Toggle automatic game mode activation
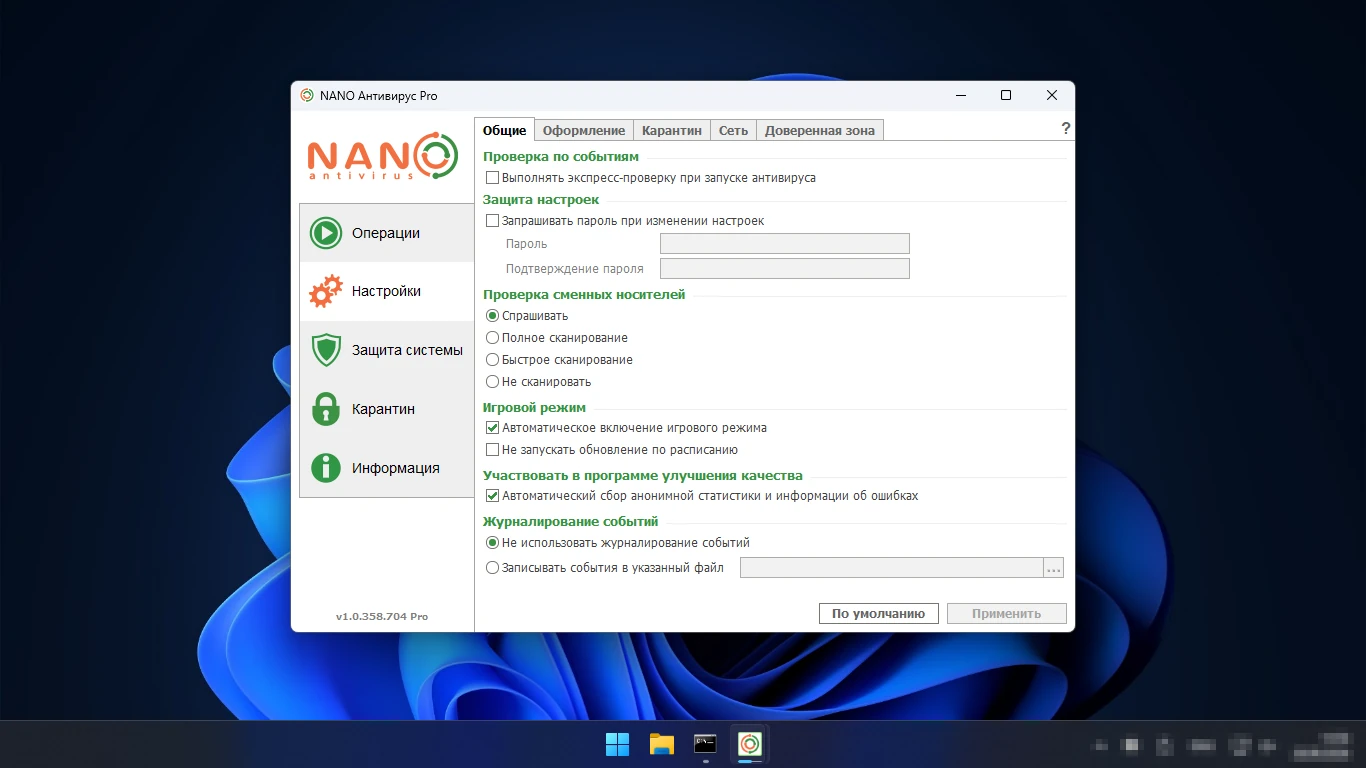The width and height of the screenshot is (1366, 768). point(492,428)
